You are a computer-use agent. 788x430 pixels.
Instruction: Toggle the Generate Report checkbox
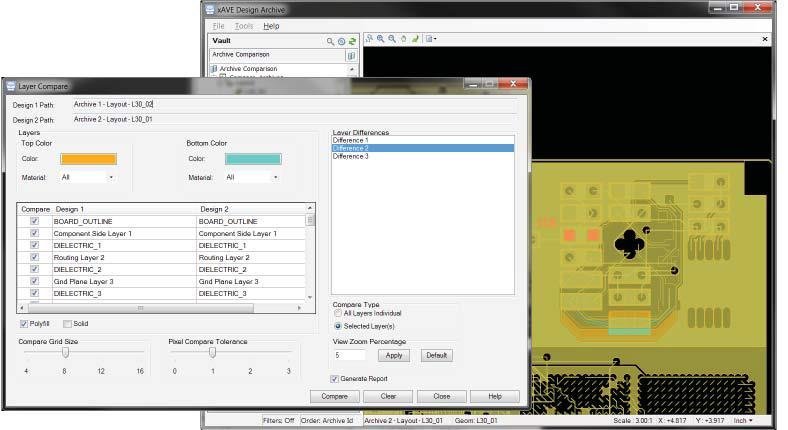click(x=334, y=379)
